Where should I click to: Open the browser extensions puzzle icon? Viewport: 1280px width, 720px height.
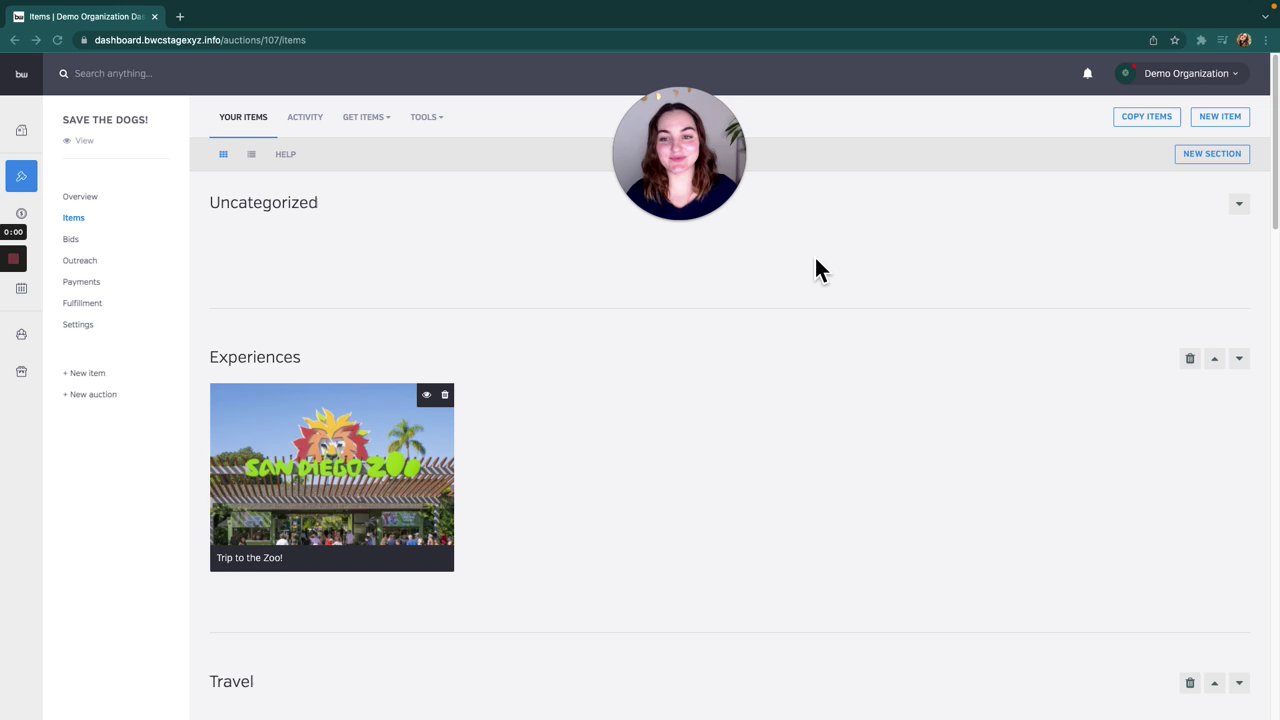(1201, 40)
